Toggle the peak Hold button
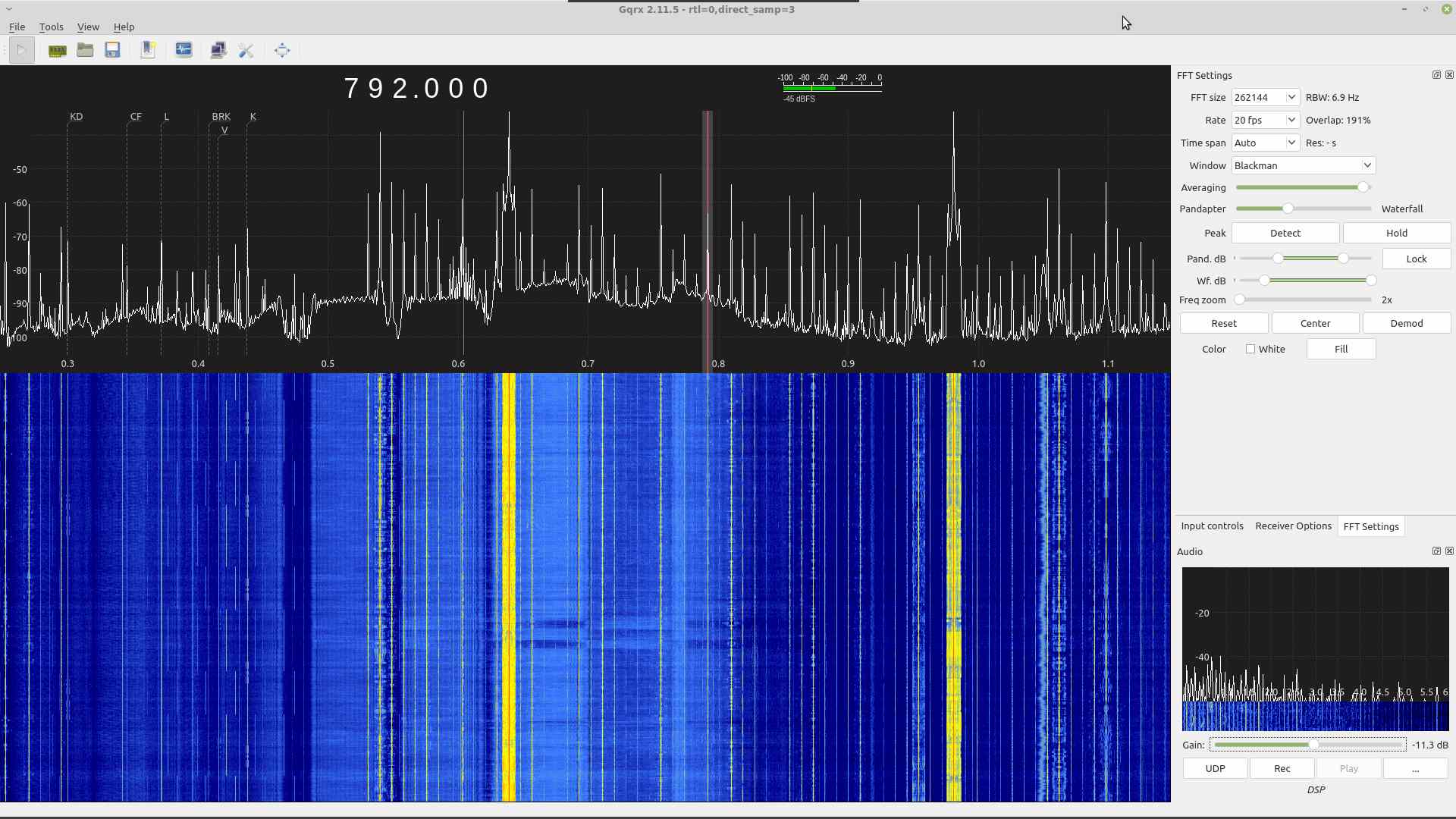The width and height of the screenshot is (1456, 819). [1396, 234]
